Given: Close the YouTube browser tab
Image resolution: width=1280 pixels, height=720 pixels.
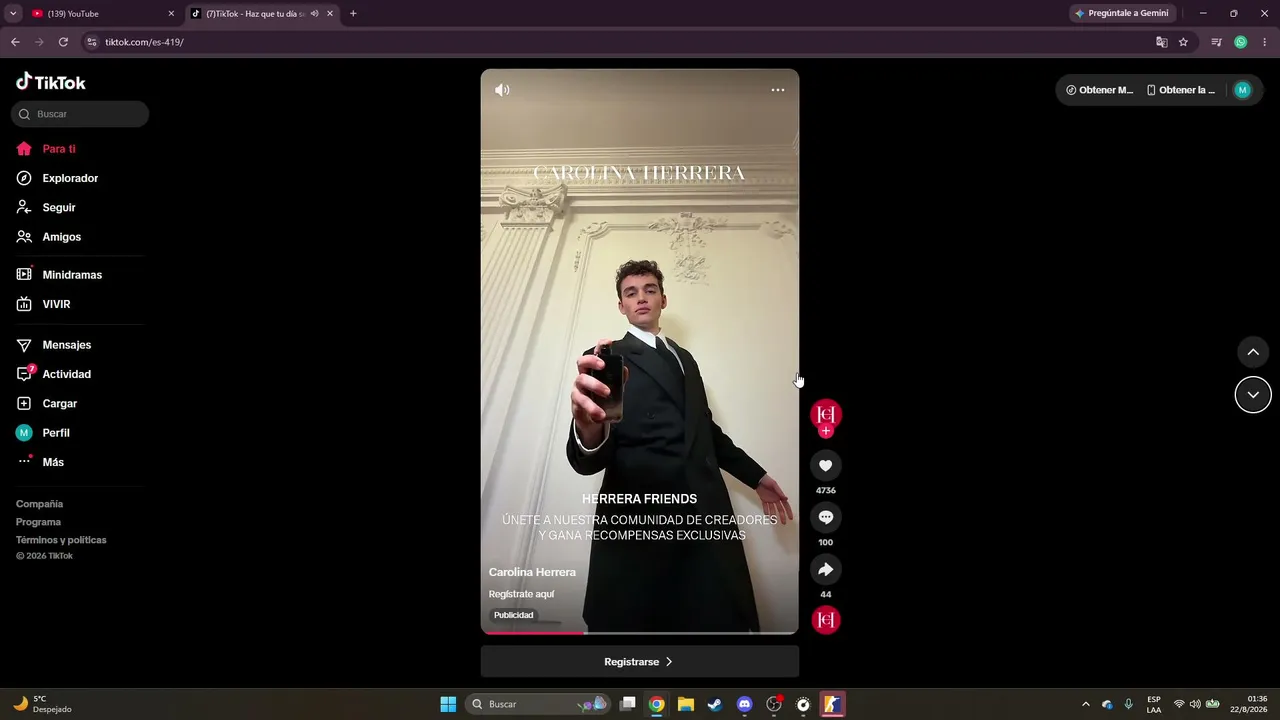Looking at the screenshot, I should pyautogui.click(x=171, y=14).
